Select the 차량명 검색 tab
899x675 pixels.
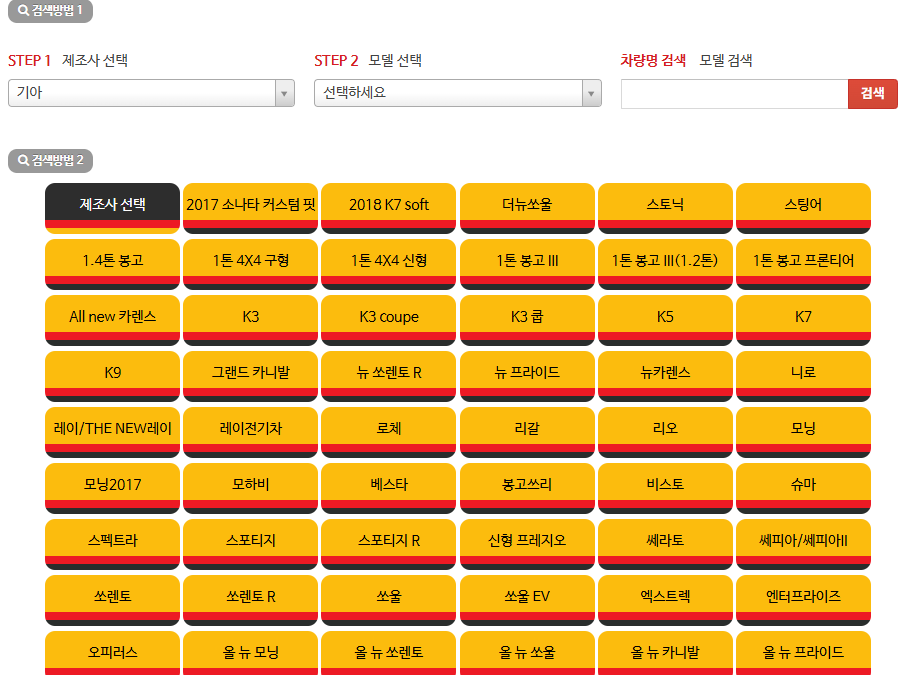(653, 60)
